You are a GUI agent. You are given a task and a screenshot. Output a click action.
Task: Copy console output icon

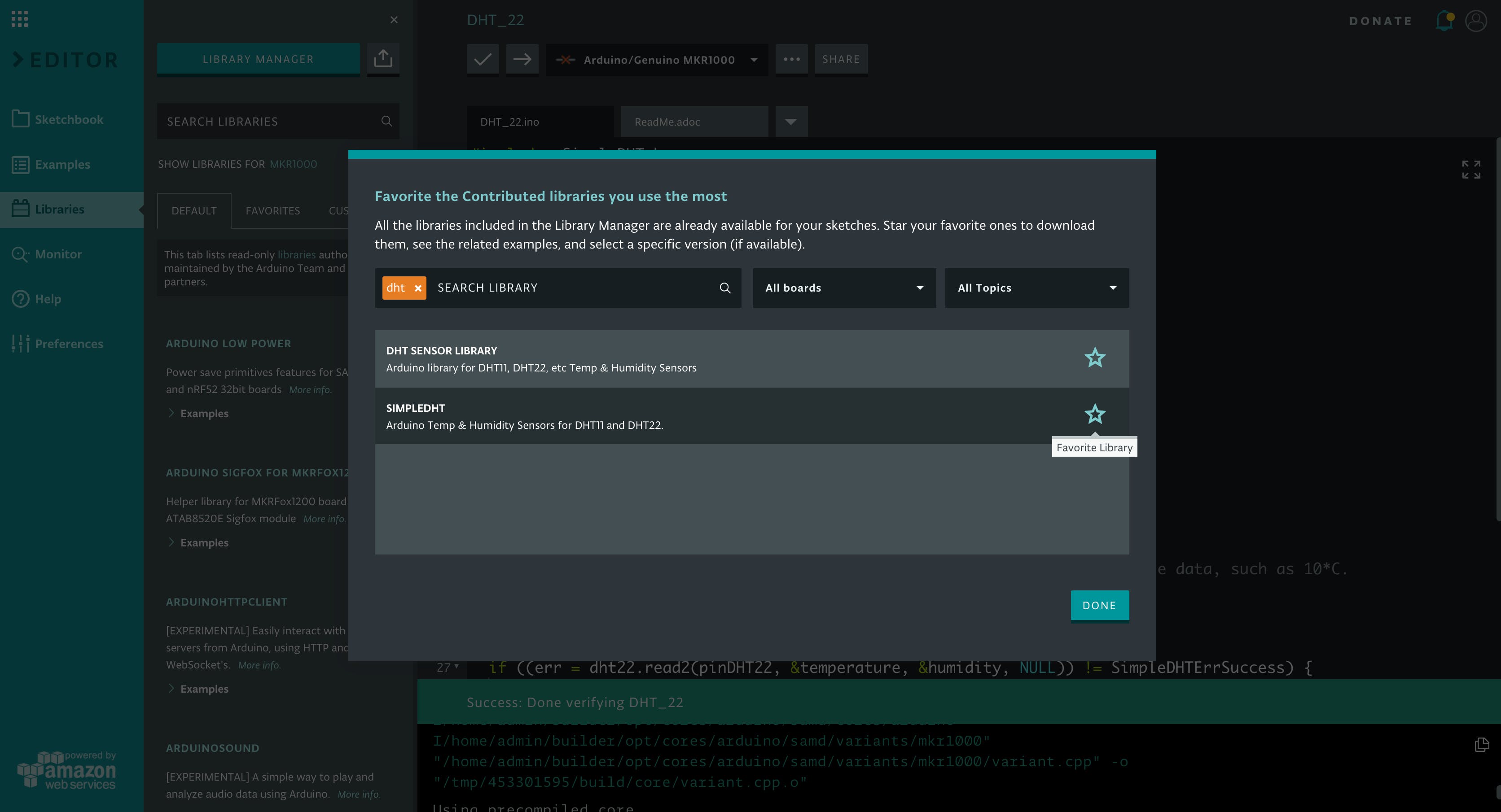coord(1482,744)
